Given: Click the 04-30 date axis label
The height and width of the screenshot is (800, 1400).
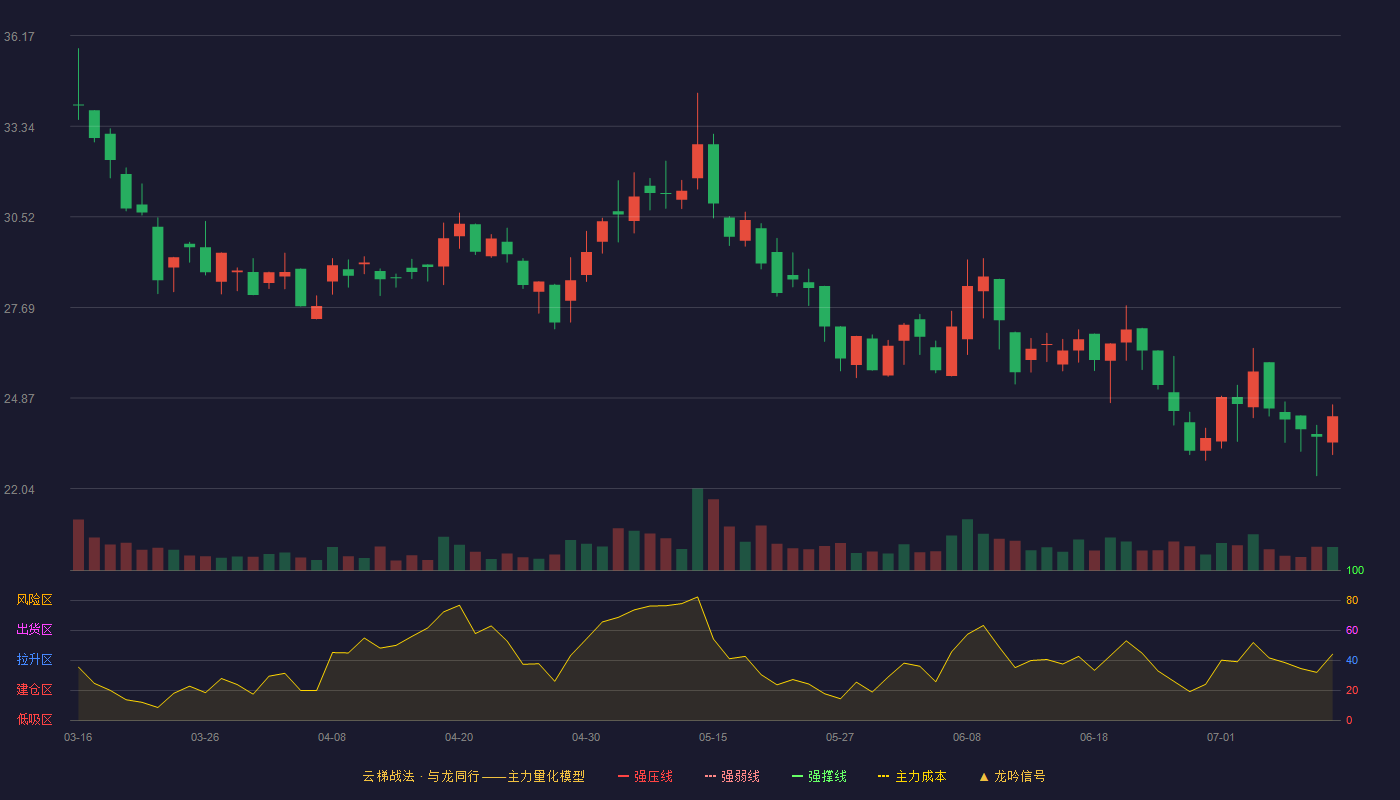Looking at the screenshot, I should pyautogui.click(x=586, y=737).
